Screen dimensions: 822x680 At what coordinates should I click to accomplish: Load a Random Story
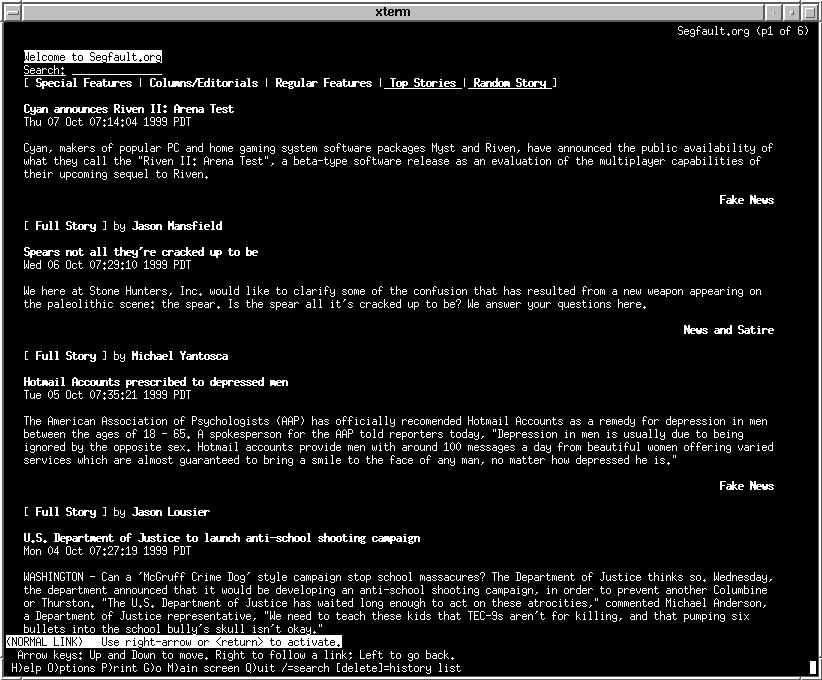pos(510,83)
